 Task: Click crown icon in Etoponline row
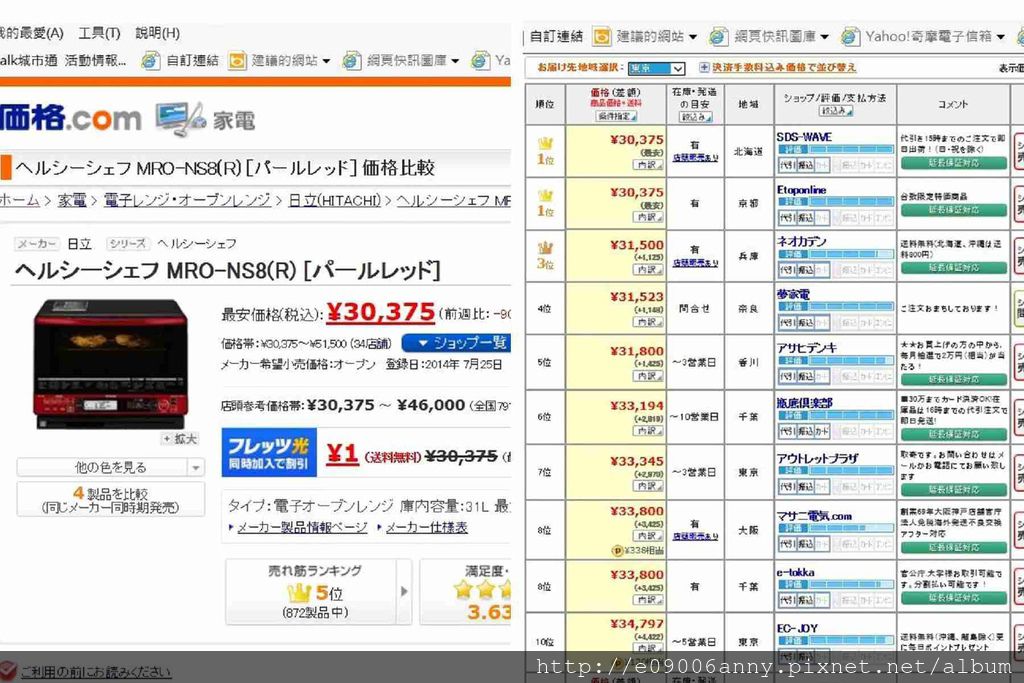pos(545,195)
